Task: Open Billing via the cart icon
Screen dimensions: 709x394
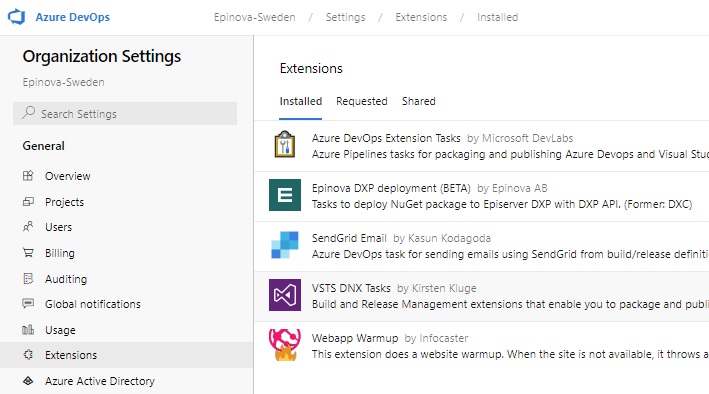Action: coord(28,253)
